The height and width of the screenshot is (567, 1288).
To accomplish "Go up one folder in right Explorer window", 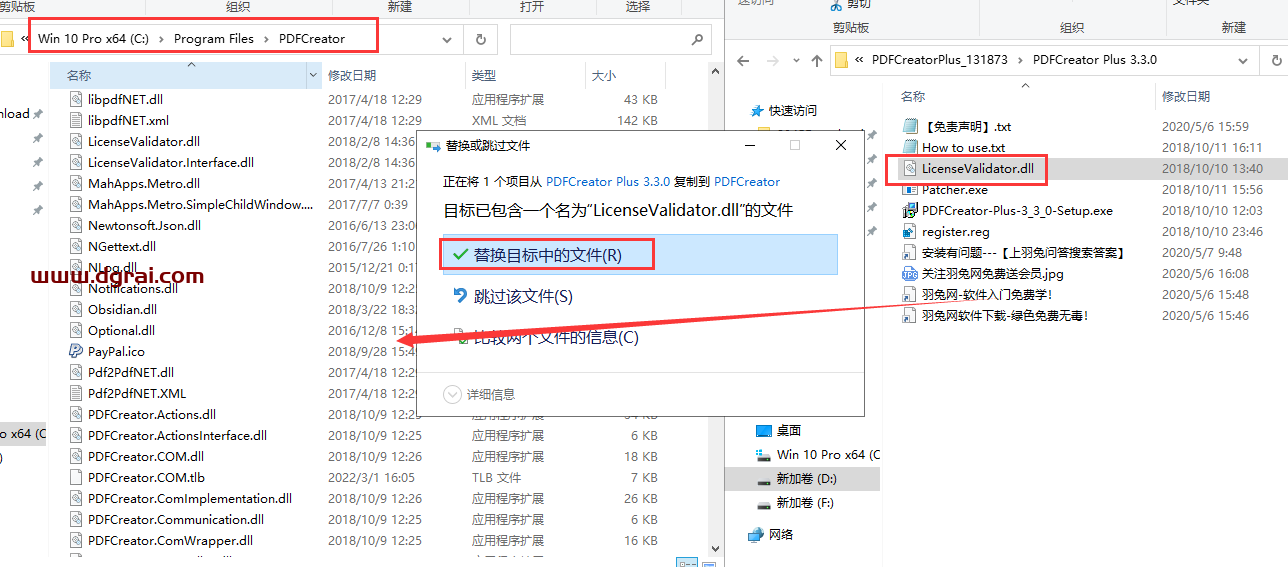I will click(817, 60).
